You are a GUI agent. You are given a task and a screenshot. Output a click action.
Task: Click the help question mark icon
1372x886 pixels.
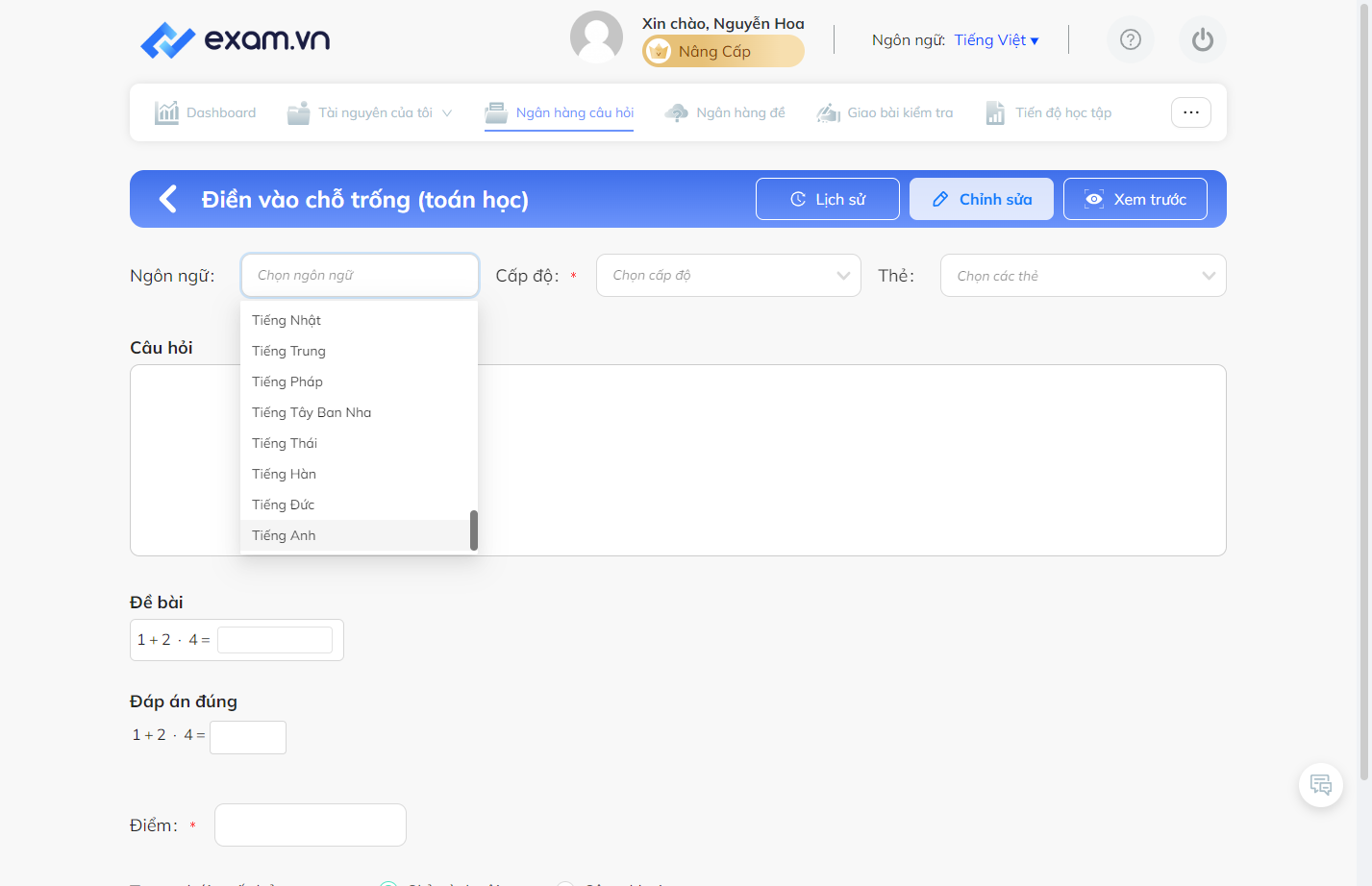pyautogui.click(x=1131, y=39)
